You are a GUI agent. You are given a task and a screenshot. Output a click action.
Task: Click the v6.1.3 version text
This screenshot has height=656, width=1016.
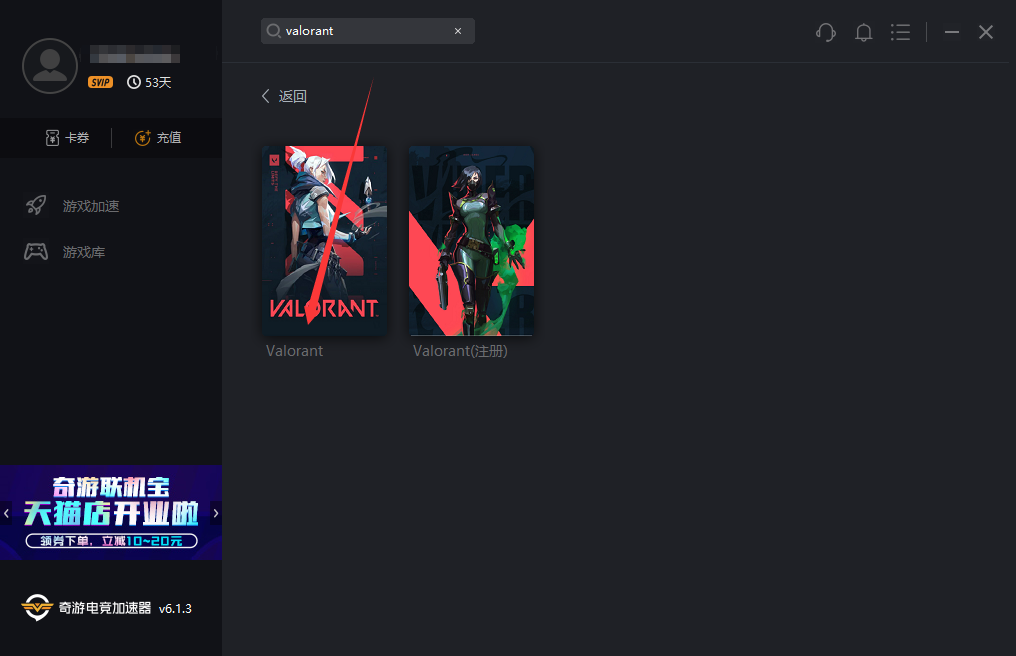coord(175,609)
